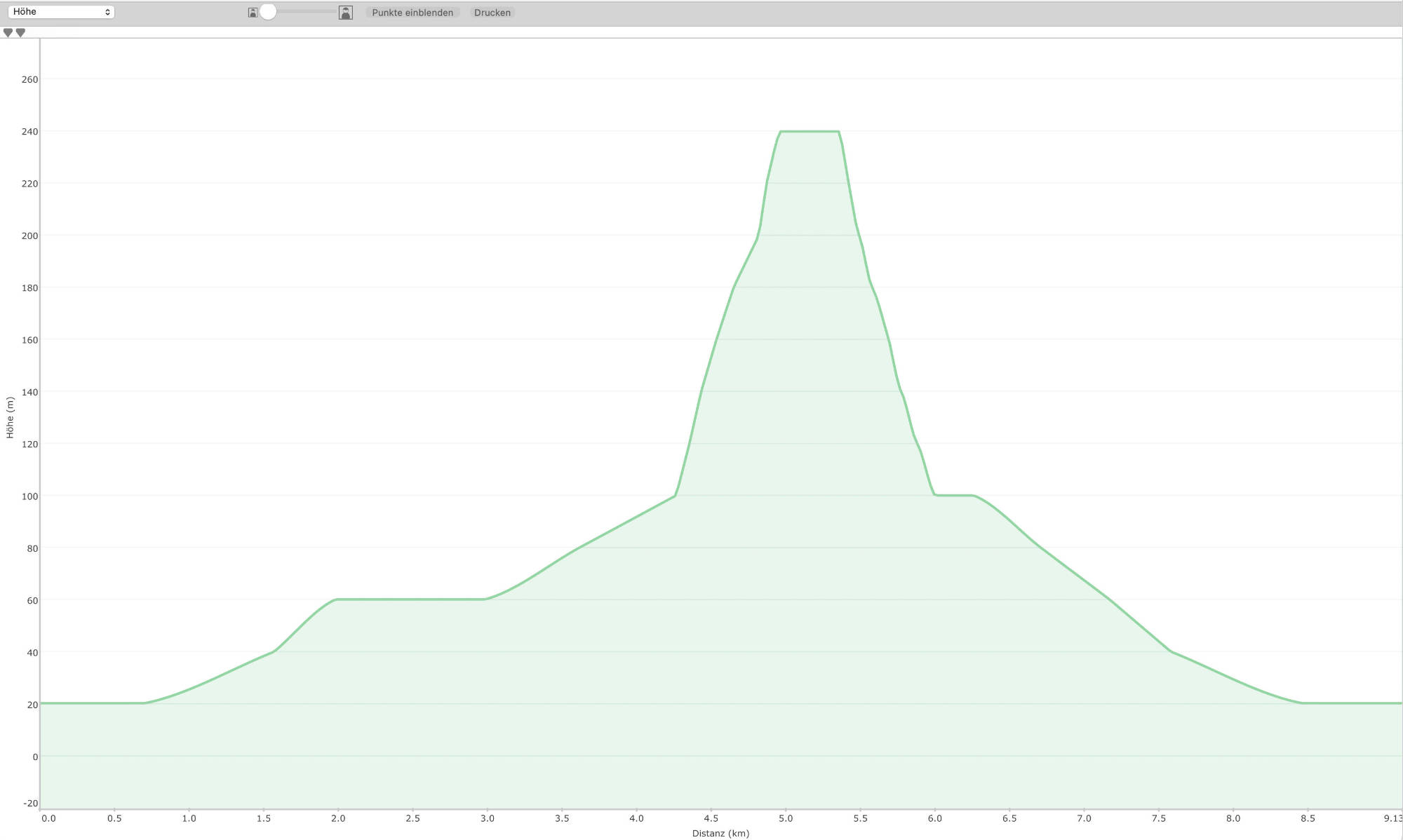This screenshot has height=840, width=1403.
Task: Click the large portrait zoom-in icon
Action: tap(345, 13)
